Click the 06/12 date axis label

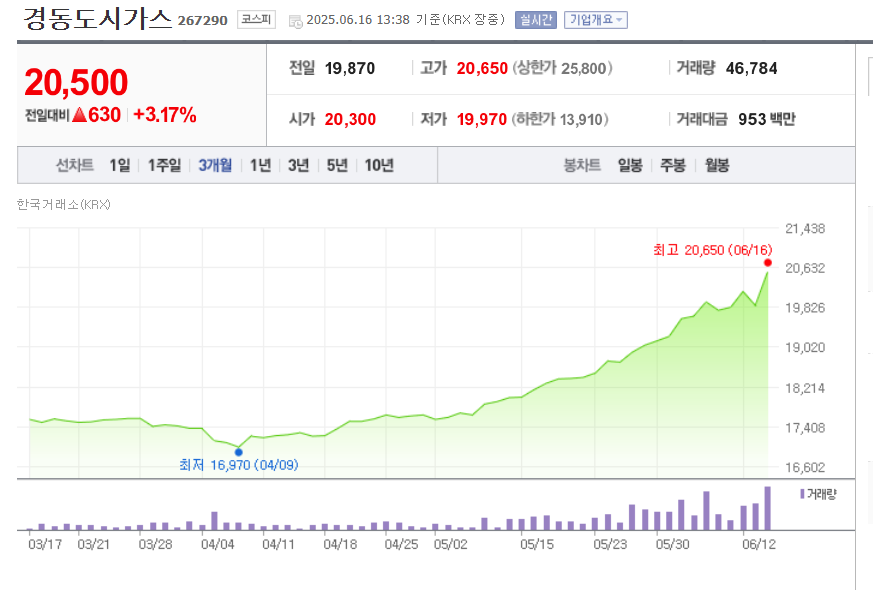[759, 544]
